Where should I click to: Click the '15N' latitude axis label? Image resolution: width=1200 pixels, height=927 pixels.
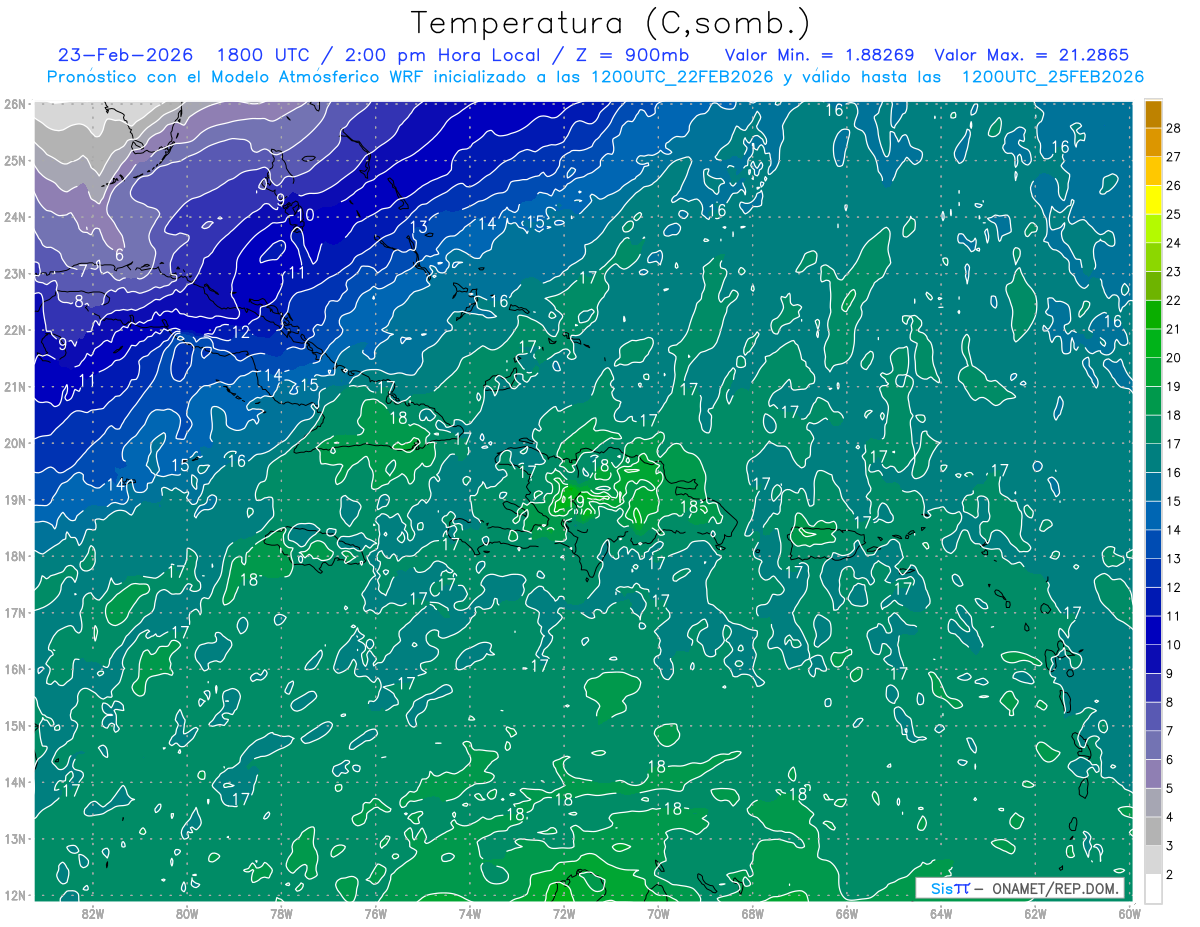[15, 725]
